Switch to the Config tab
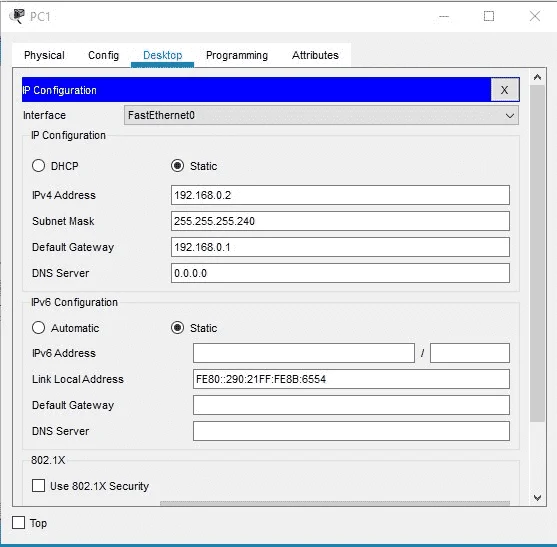Image resolution: width=557 pixels, height=547 pixels. click(103, 55)
